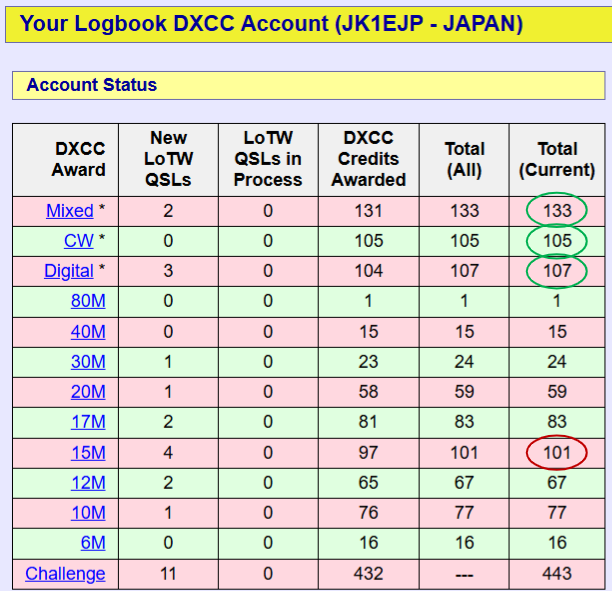Viewport: 613px width, 591px height.
Task: Click the Your Logbook DXCC Account title
Action: pyautogui.click(x=271, y=23)
